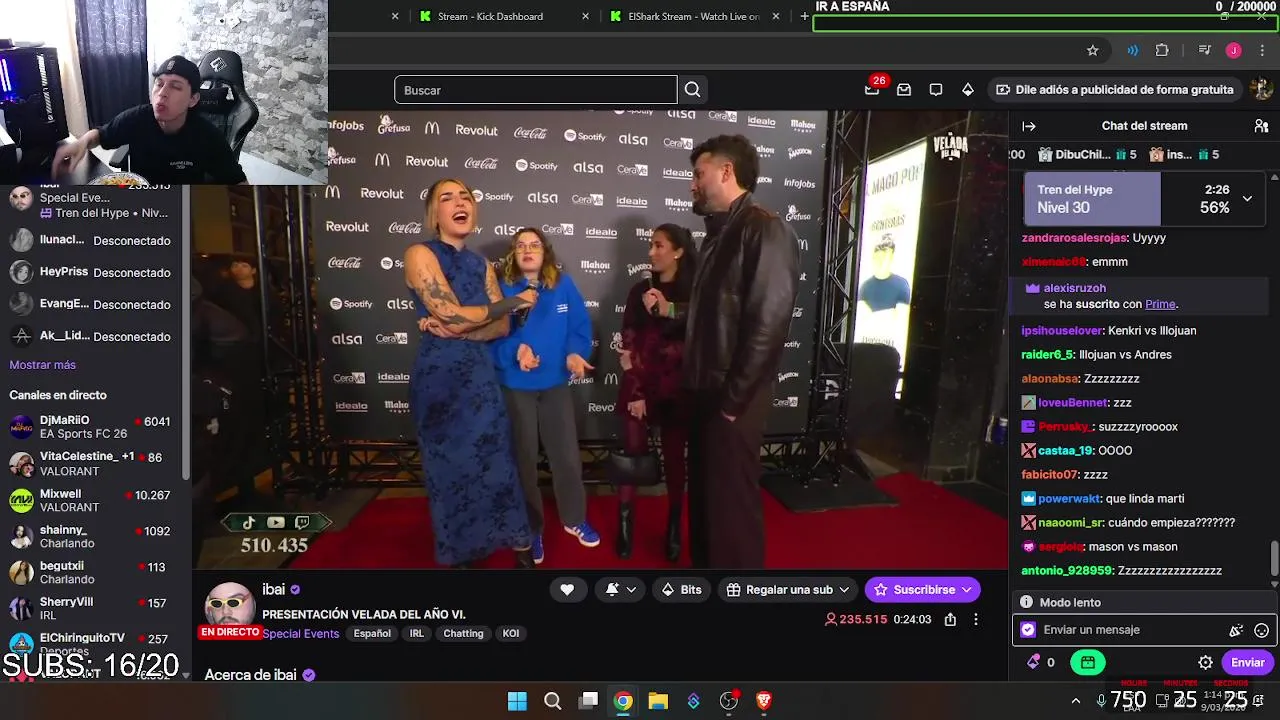This screenshot has width=1280, height=720.
Task: Click Google Chrome taskbar icon
Action: click(x=623, y=701)
